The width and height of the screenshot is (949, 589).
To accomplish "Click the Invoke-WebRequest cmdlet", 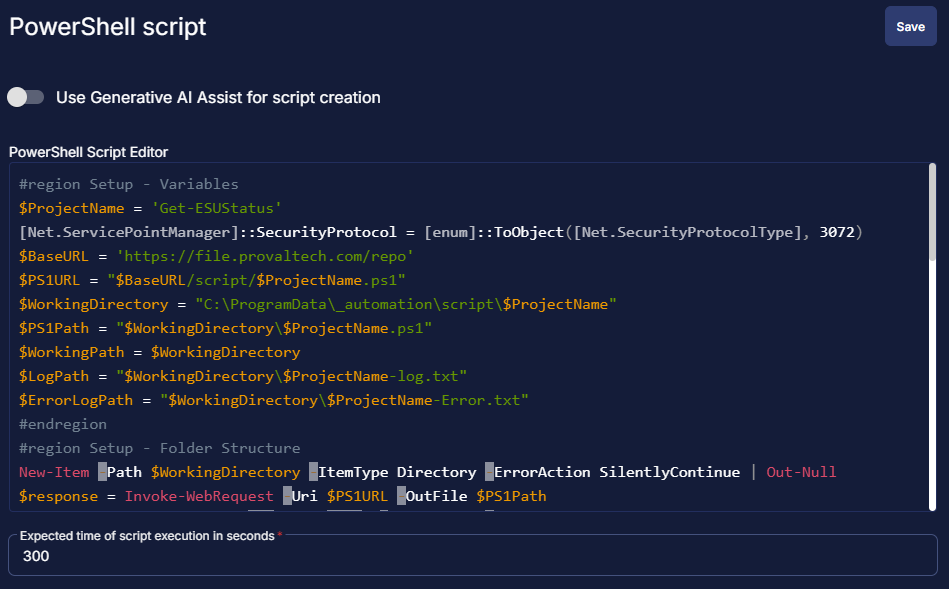I will 200,495.
